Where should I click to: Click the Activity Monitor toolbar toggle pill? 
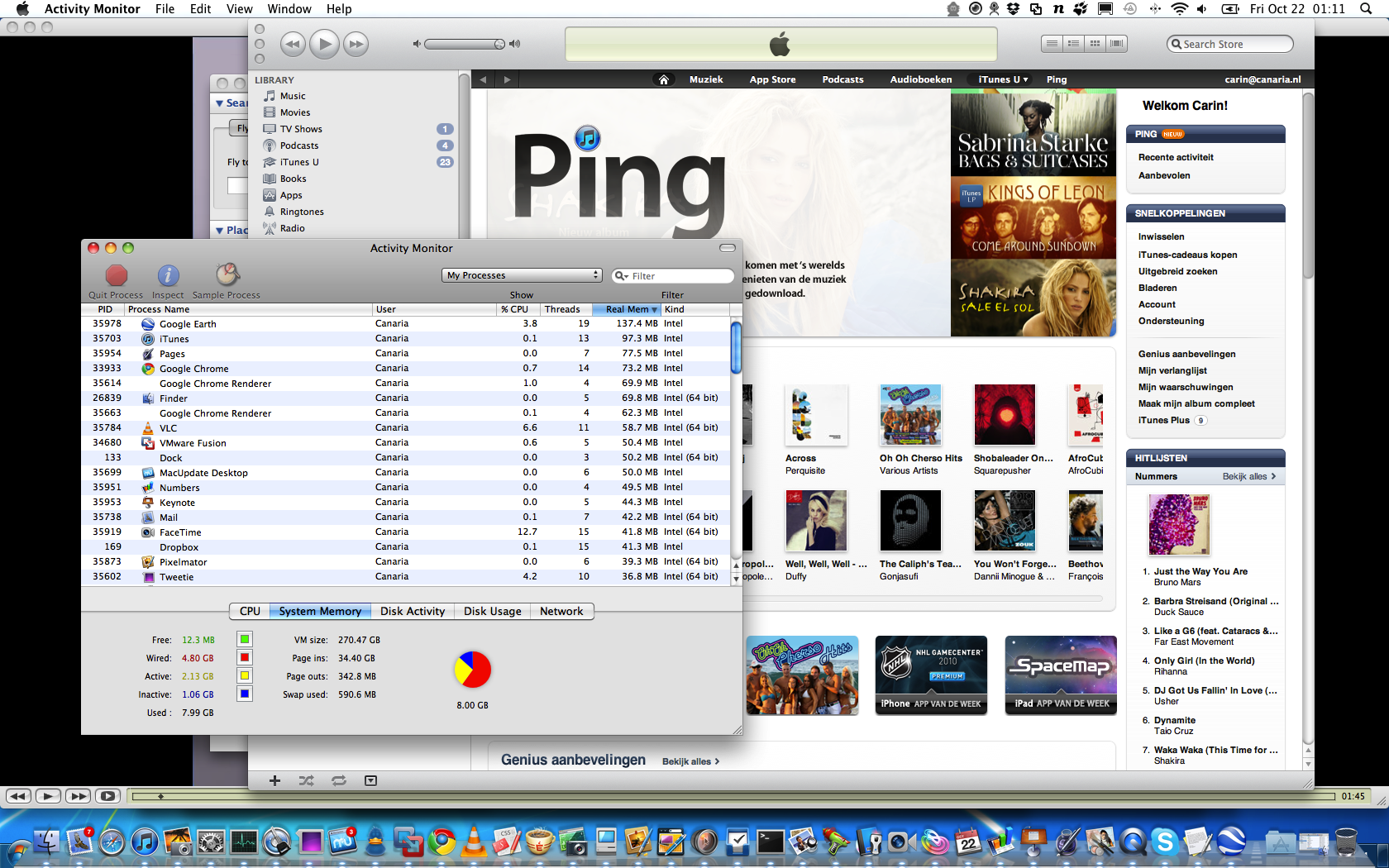tap(728, 248)
